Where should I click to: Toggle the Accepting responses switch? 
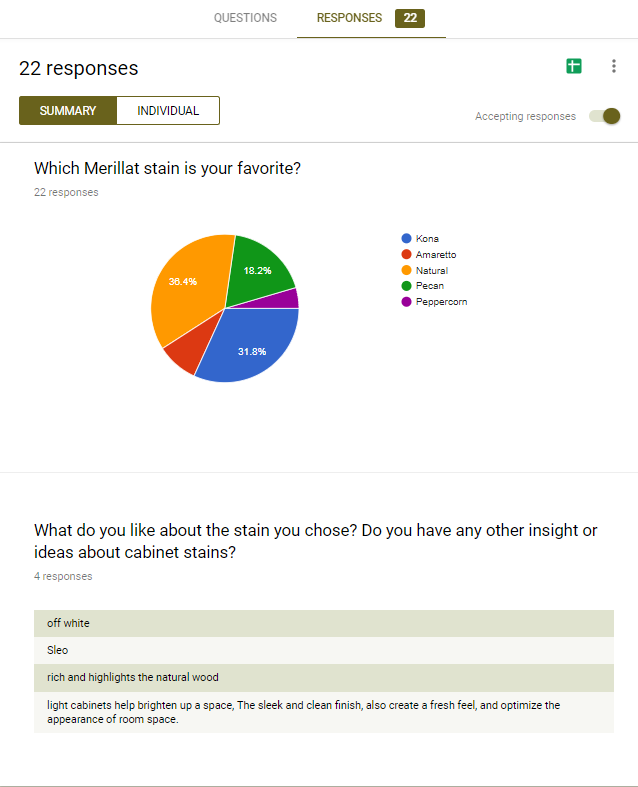coord(605,116)
